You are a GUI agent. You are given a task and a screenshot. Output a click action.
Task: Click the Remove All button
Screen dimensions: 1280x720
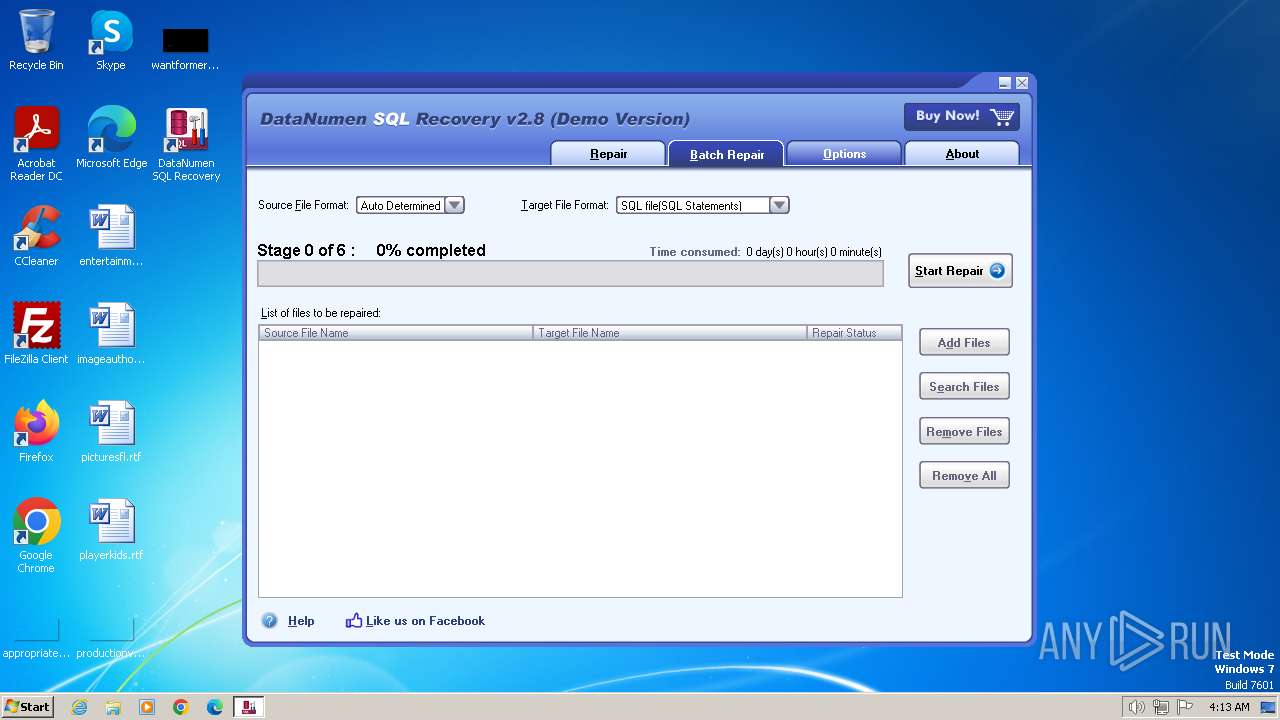click(x=964, y=476)
